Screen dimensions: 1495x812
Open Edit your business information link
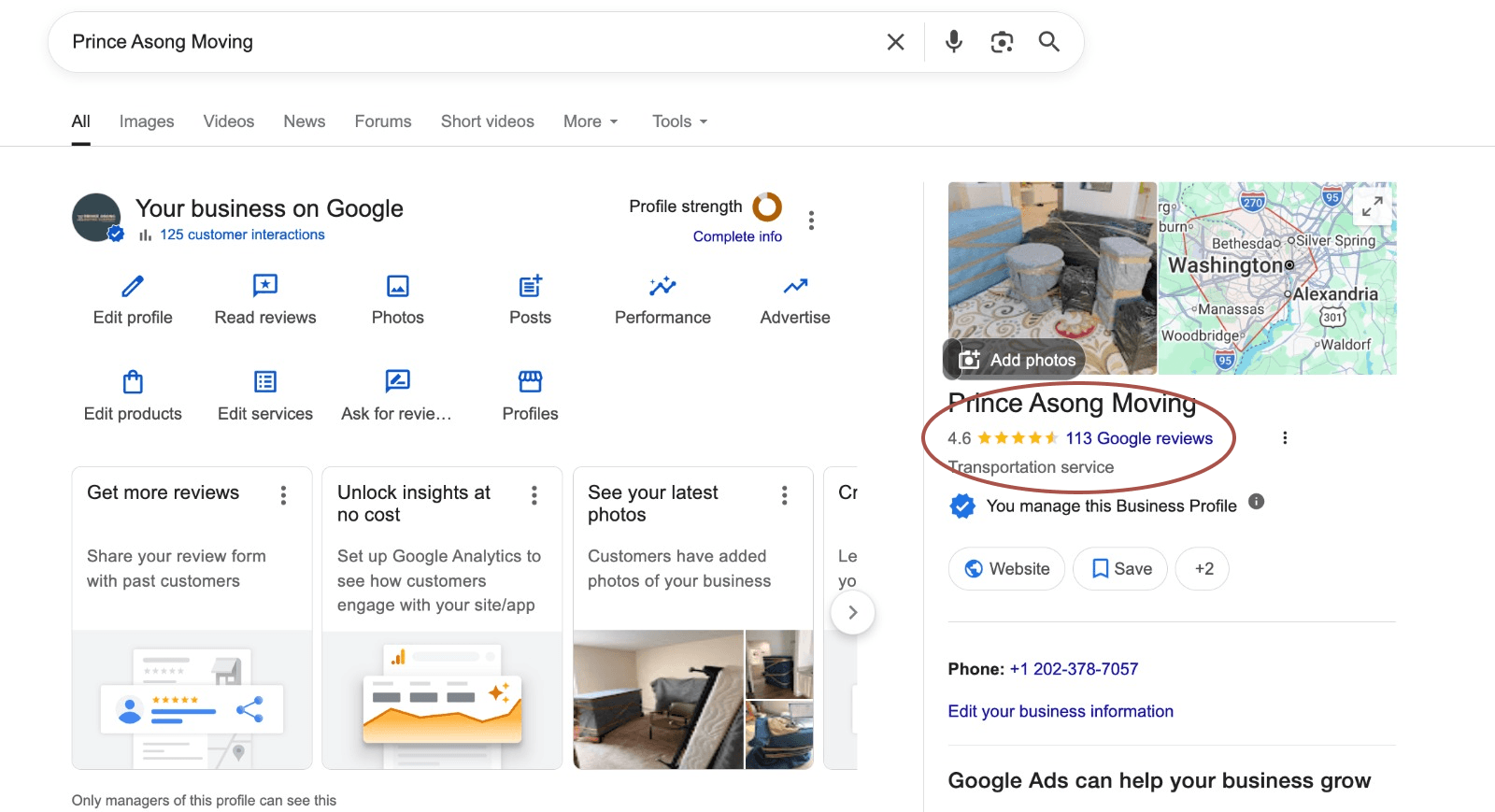point(1061,711)
